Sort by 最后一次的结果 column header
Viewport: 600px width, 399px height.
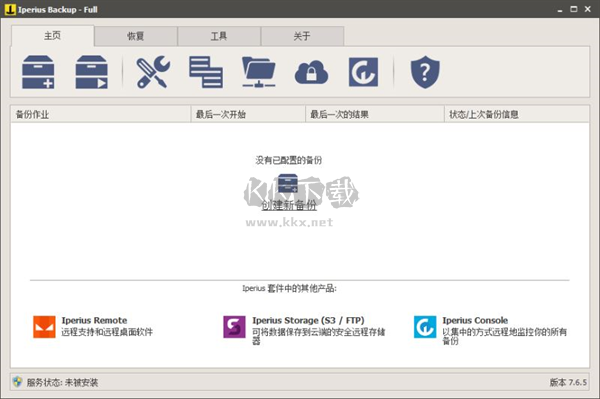(375, 114)
